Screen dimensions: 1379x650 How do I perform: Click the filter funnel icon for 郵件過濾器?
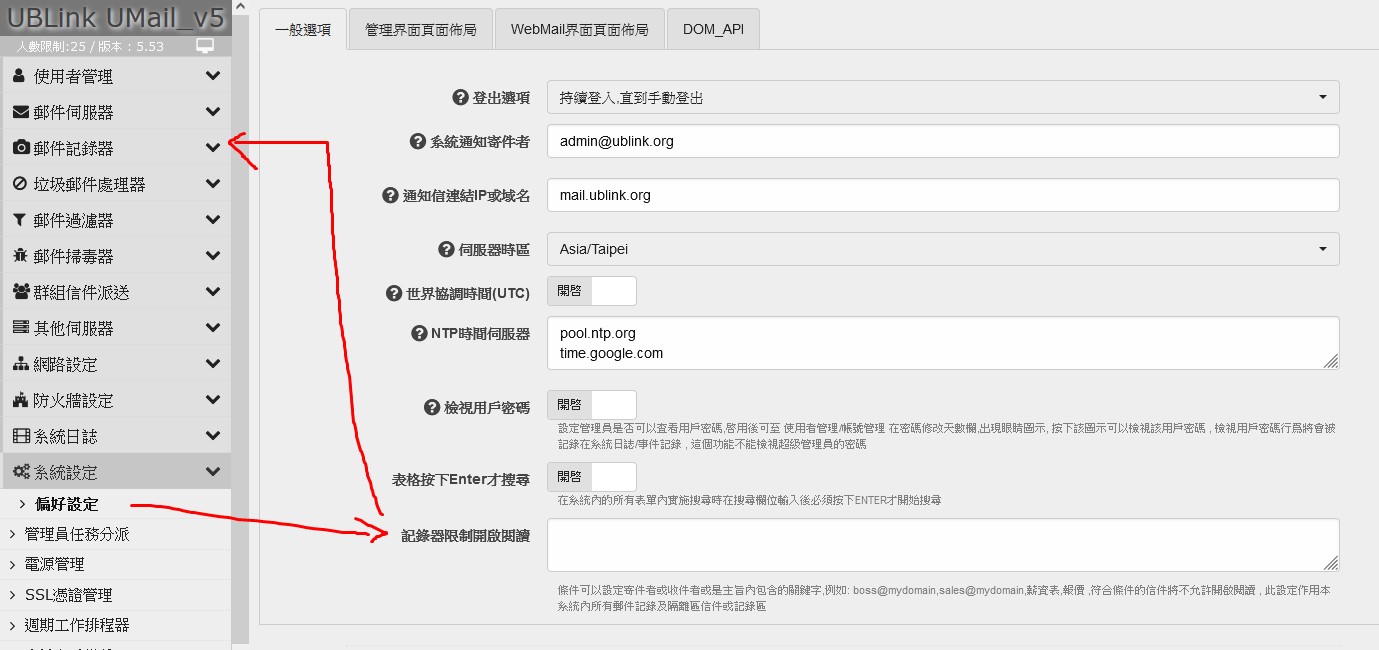[20, 220]
